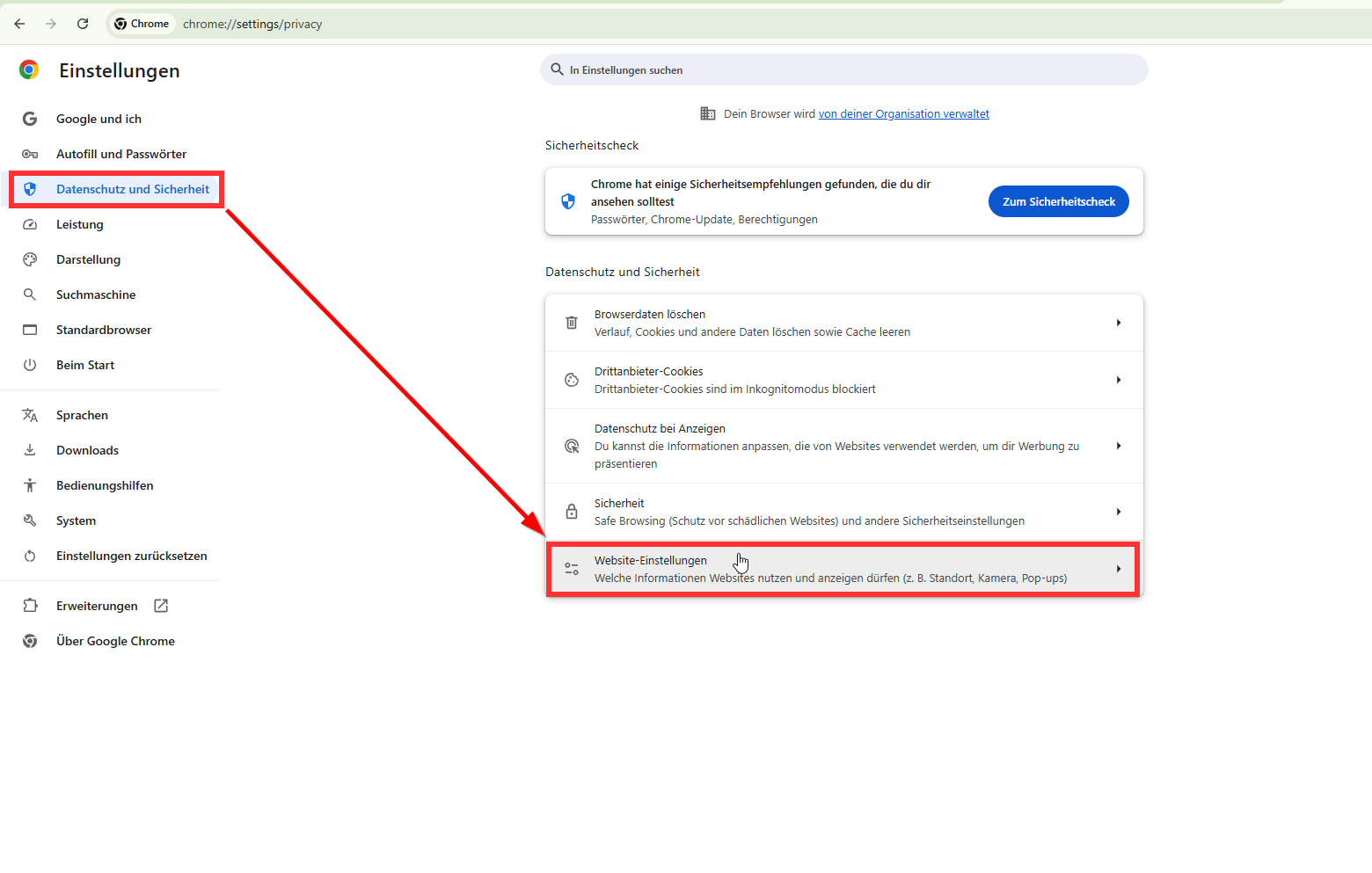1372x873 pixels.
Task: Click the browser forward arrow
Action: click(x=51, y=24)
